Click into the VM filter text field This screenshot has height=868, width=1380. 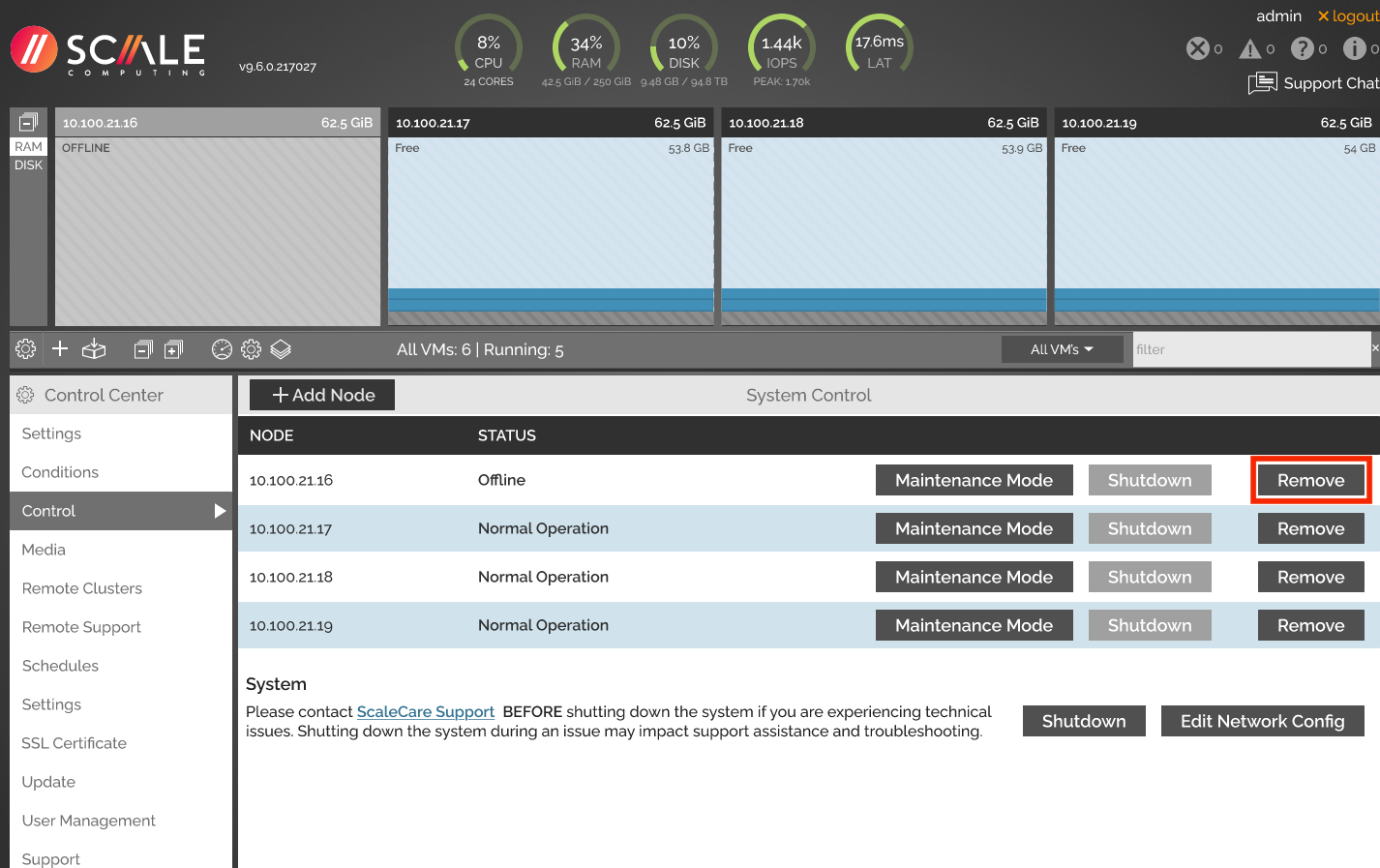(1252, 349)
